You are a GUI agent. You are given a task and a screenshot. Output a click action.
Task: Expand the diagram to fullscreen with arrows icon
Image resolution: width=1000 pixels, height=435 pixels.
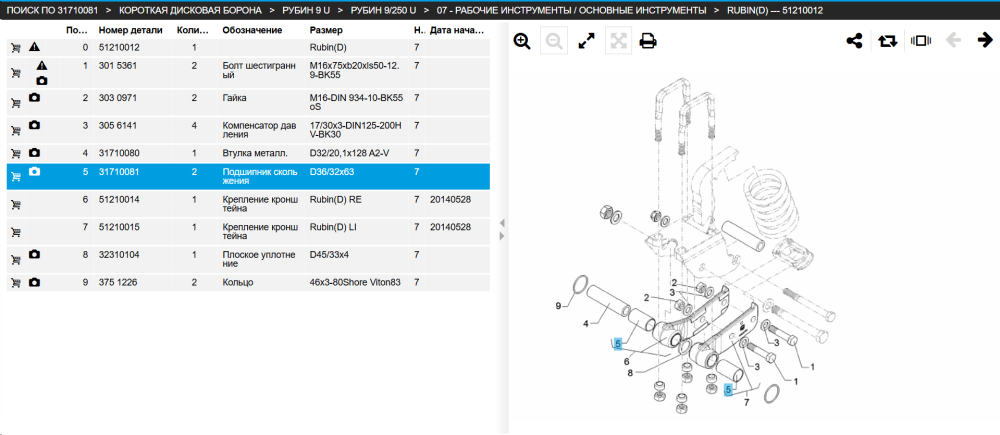coord(586,41)
